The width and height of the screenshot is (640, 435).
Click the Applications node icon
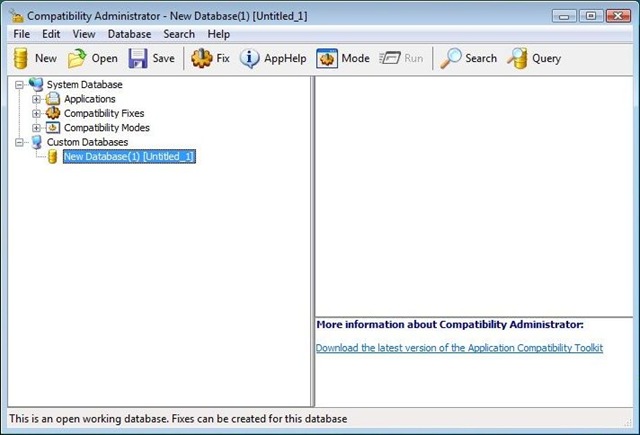tap(53, 99)
